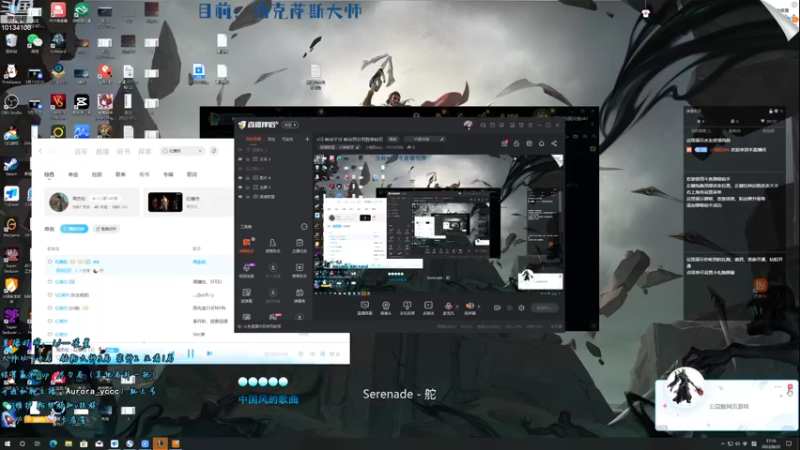Mute the microphone in the streaming app
Screen dimensions: 800x450
click(x=448, y=306)
